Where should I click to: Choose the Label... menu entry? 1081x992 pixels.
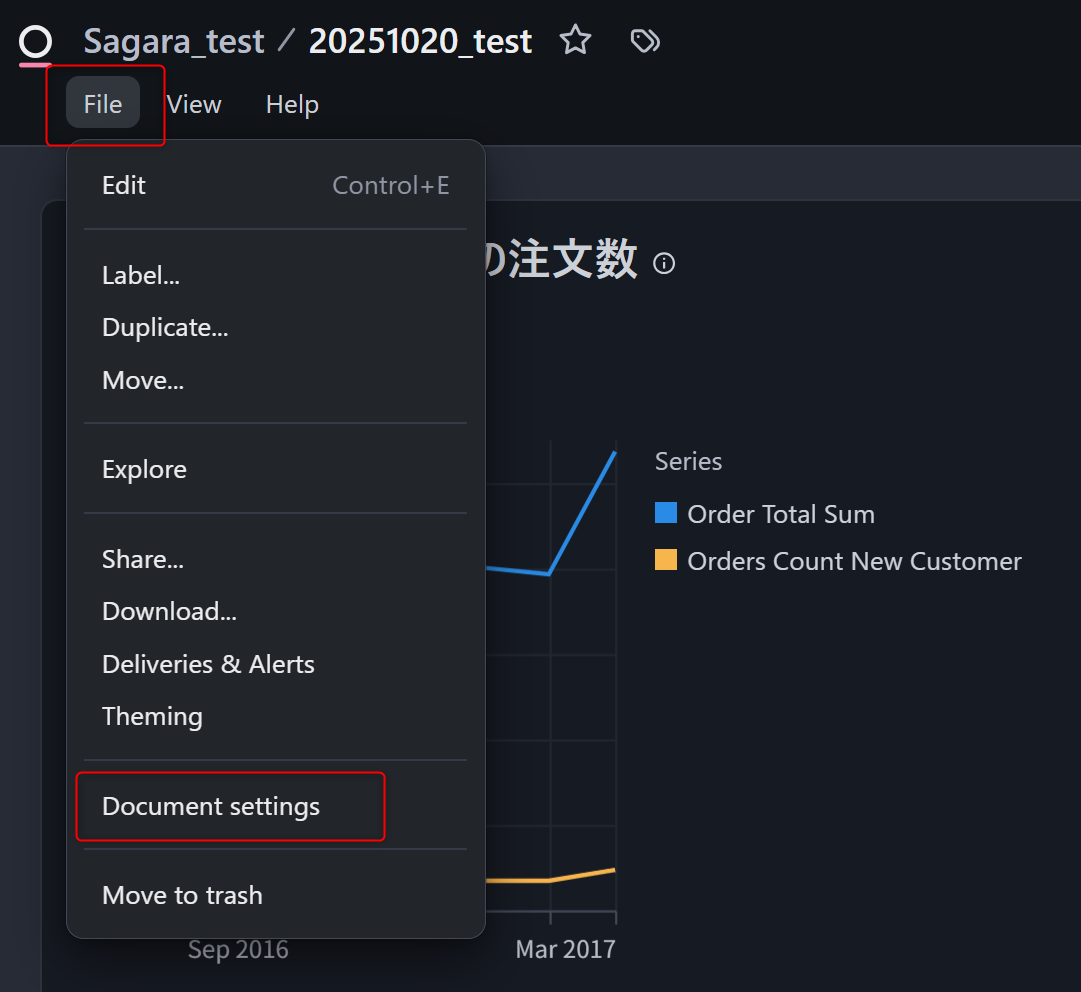point(141,275)
